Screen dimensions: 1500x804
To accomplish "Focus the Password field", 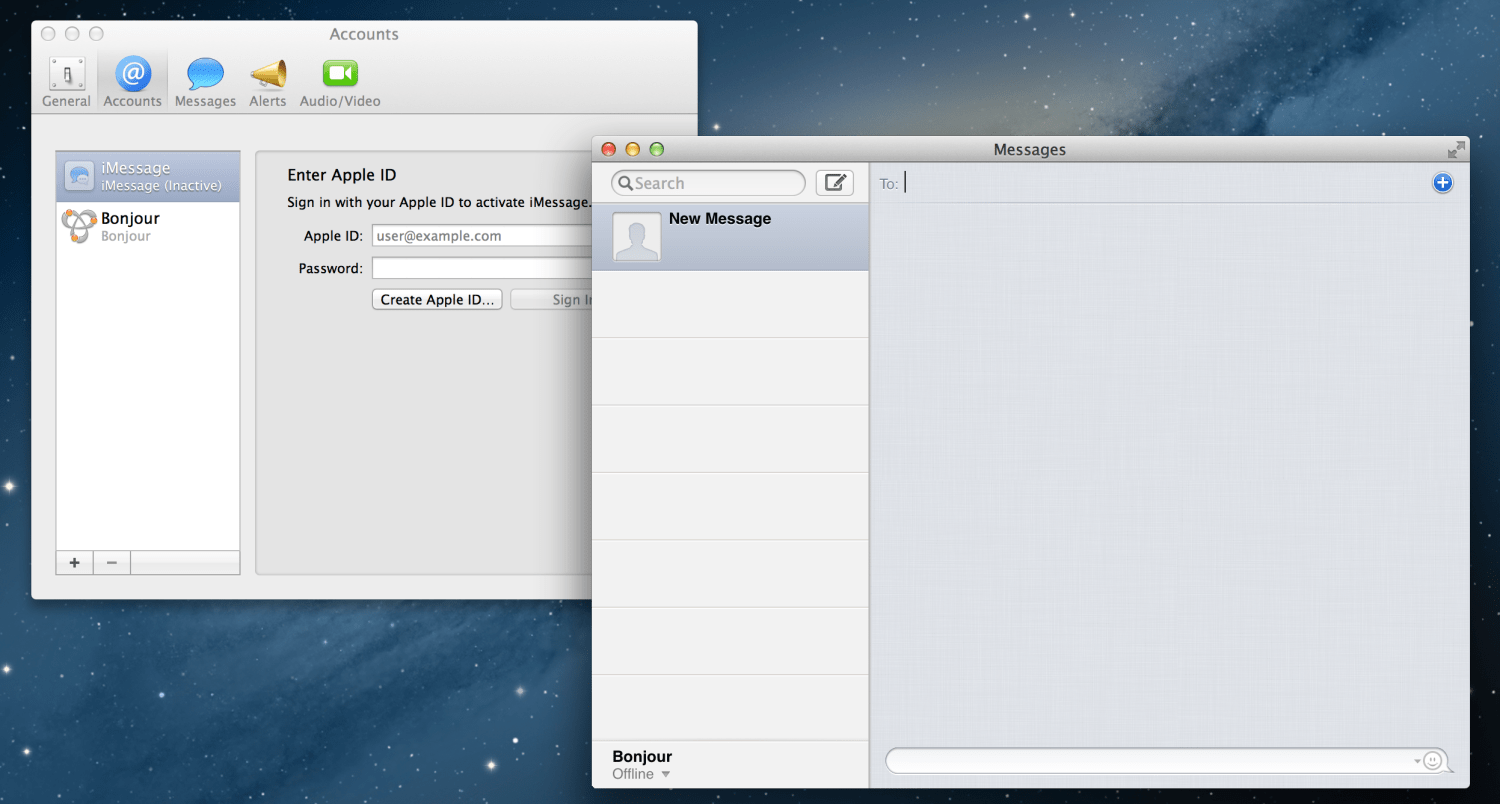I will (482, 268).
